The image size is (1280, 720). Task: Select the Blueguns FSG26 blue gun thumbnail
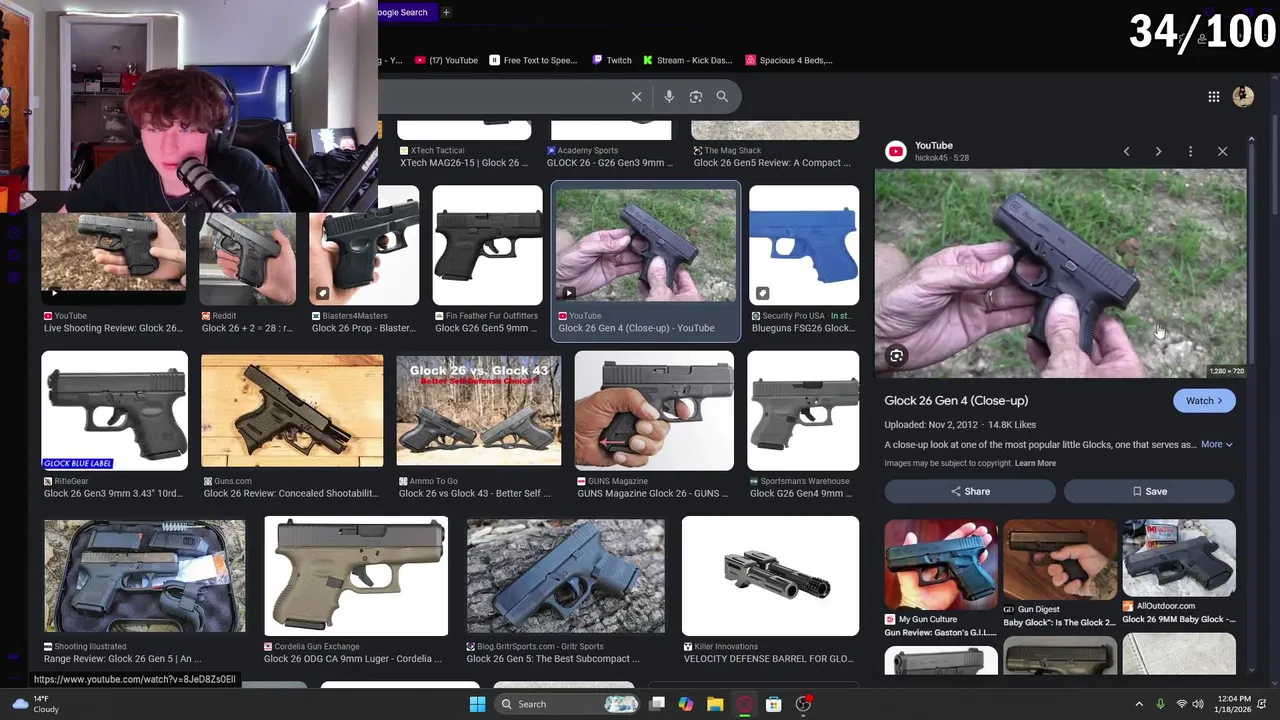tap(804, 245)
